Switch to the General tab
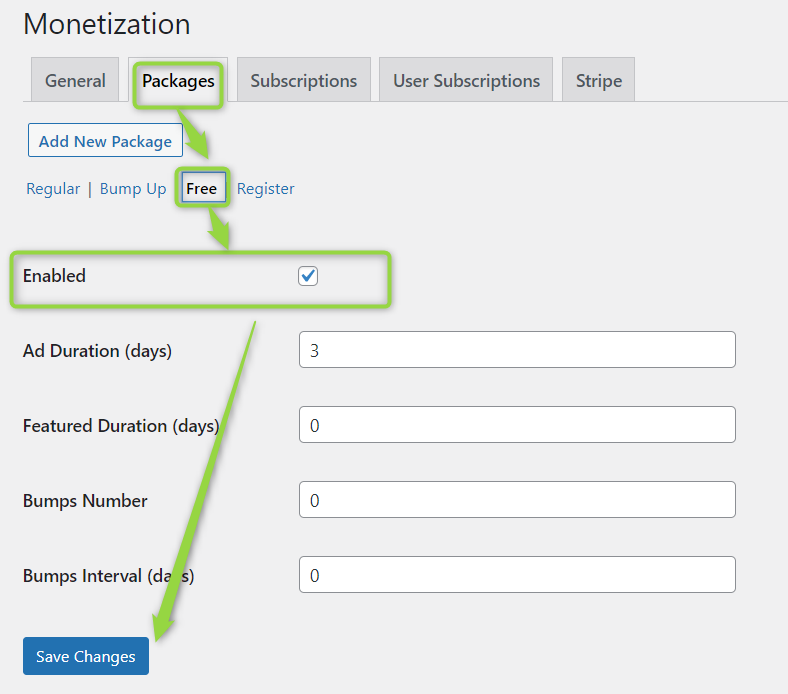788x694 pixels. click(x=75, y=81)
